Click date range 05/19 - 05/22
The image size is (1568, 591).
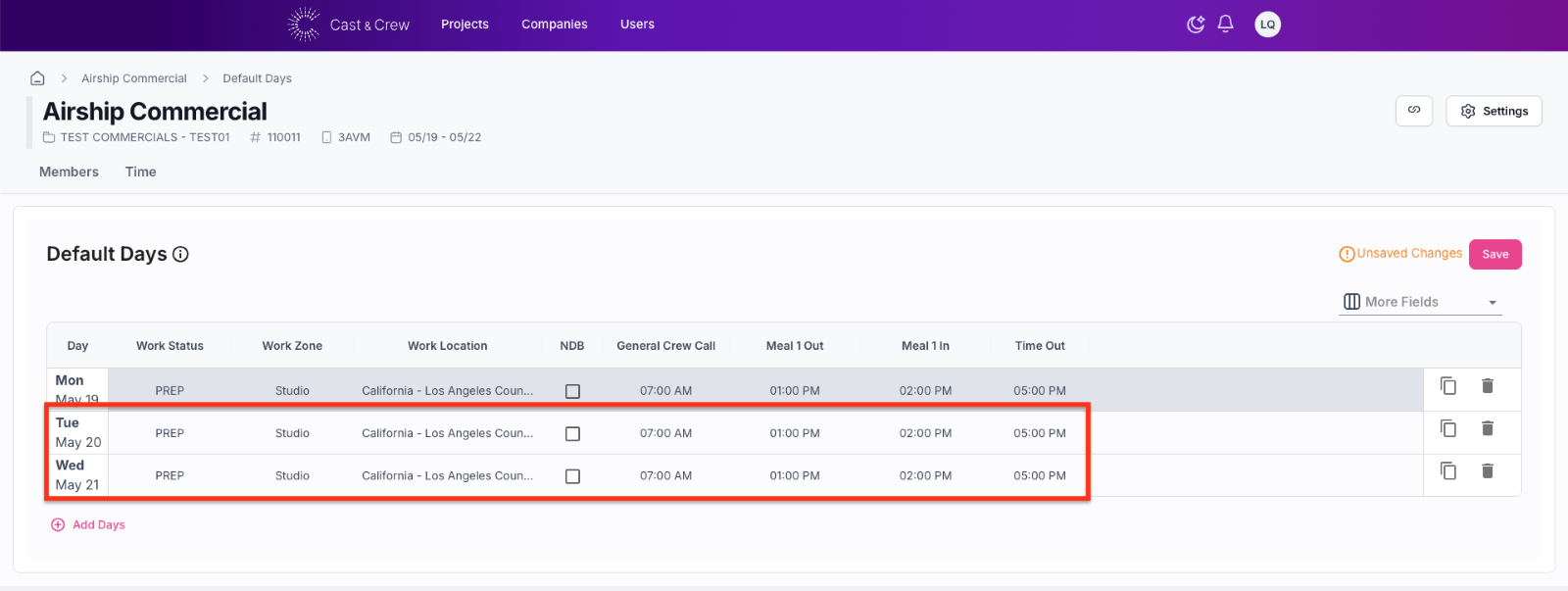(436, 137)
